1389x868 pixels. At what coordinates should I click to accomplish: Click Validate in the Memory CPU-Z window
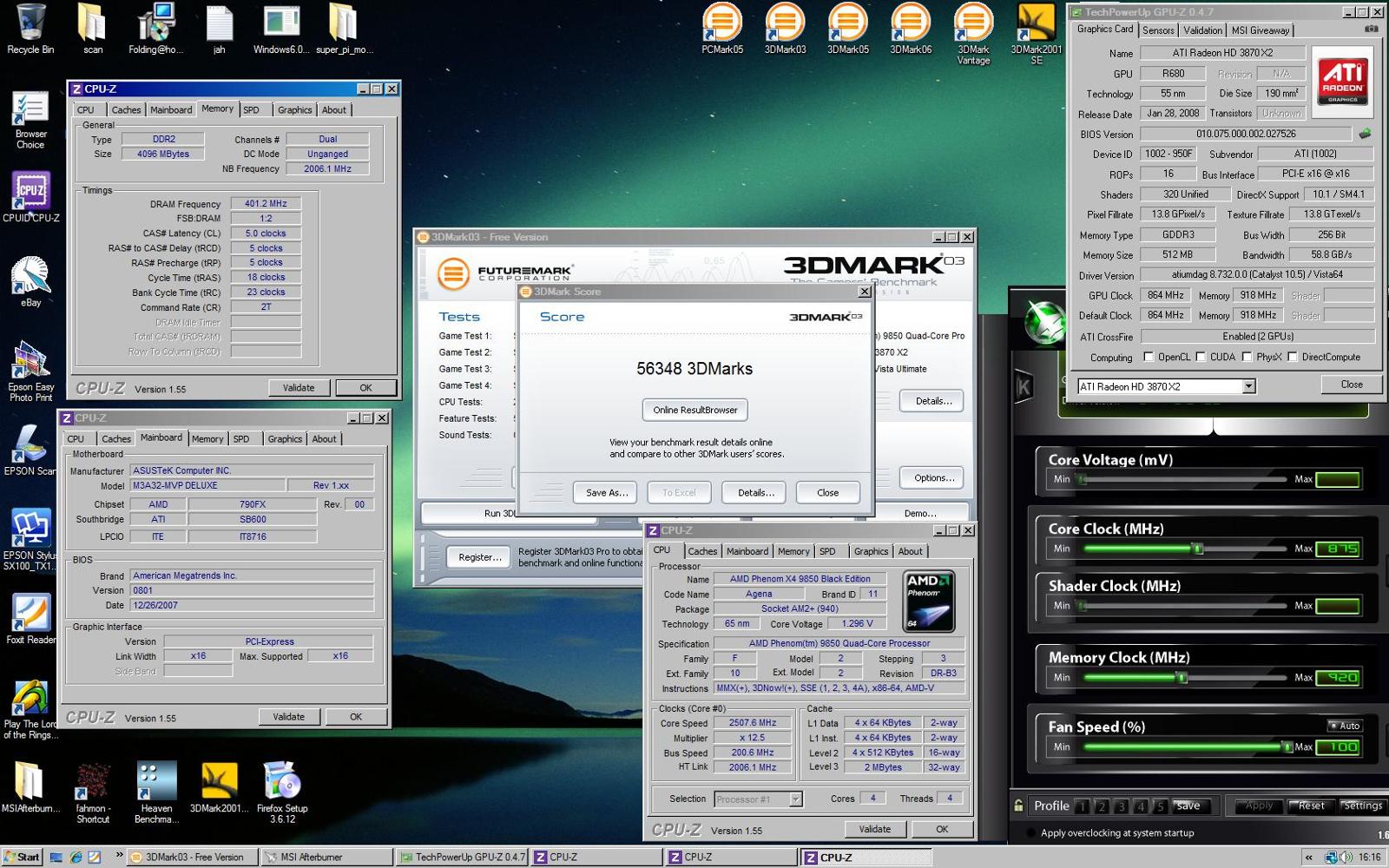299,388
